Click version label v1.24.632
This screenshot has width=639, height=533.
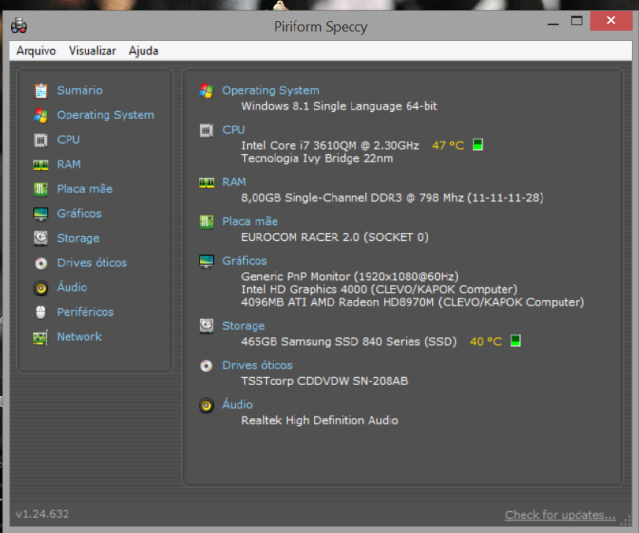pos(42,514)
